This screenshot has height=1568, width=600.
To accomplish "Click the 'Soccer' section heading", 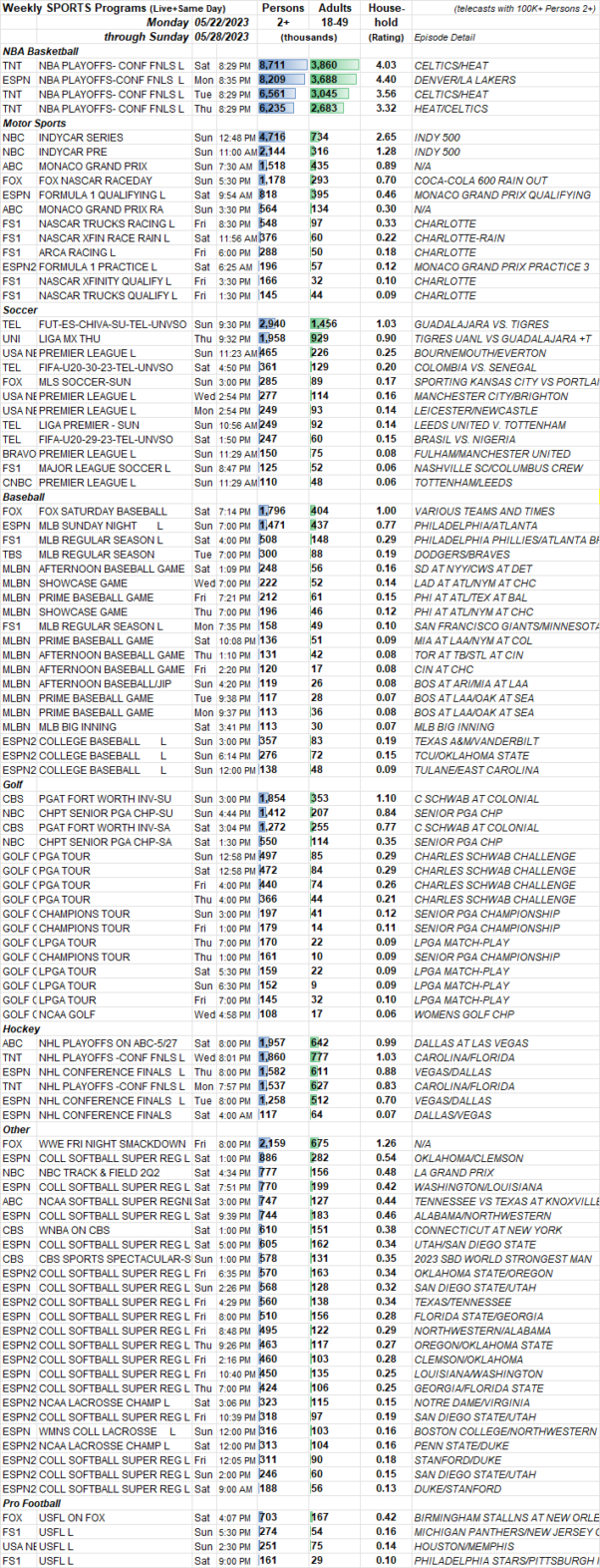I will 19,310.
